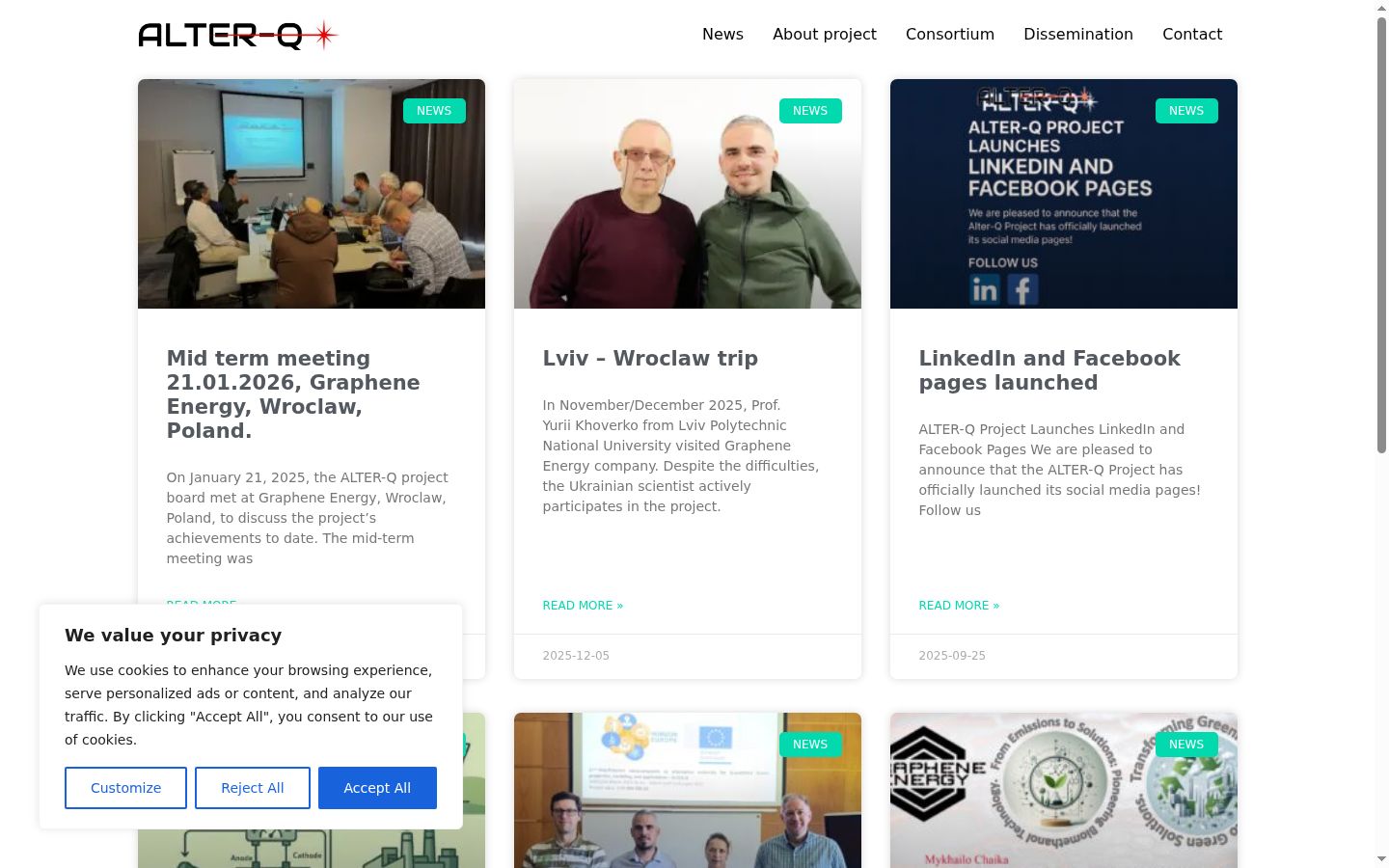This screenshot has width=1389, height=868.
Task: Click the scrollbar up arrow
Action: click(x=1381, y=8)
